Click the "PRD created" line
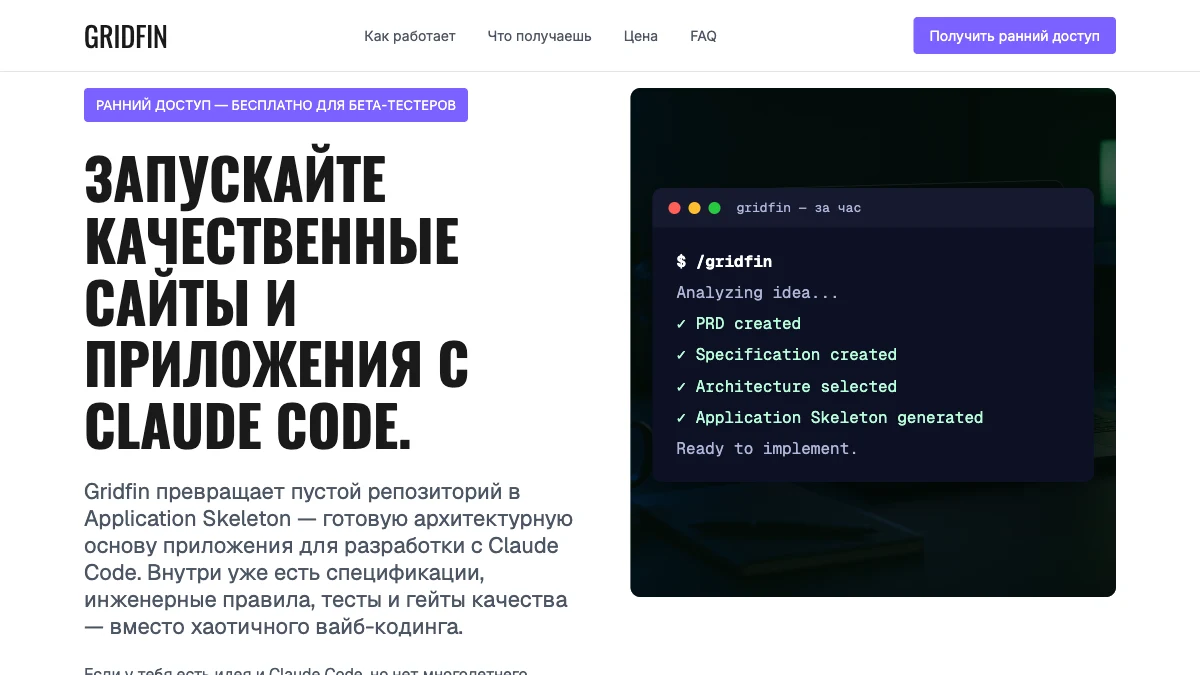1200x675 pixels. [738, 324]
